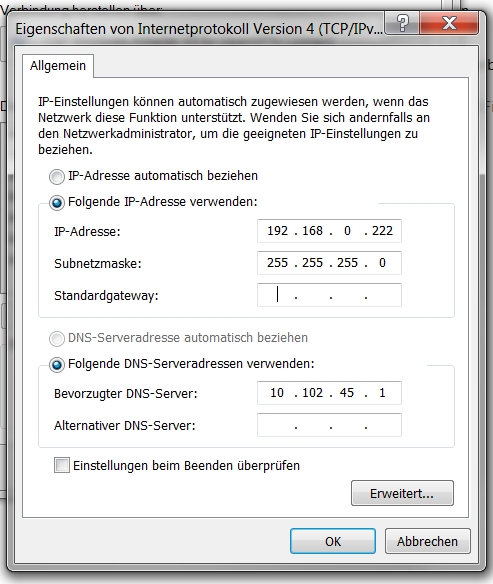Click the dialog title bar text
The image size is (493, 584).
point(199,29)
